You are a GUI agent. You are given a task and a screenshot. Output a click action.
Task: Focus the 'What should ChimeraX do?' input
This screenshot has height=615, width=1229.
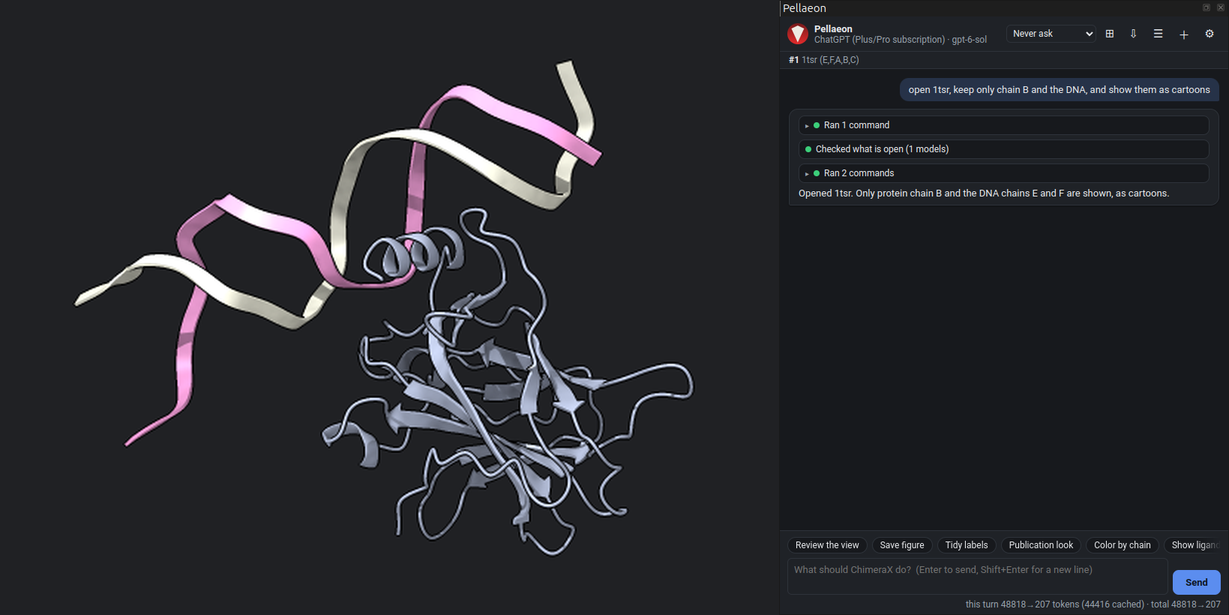(978, 576)
